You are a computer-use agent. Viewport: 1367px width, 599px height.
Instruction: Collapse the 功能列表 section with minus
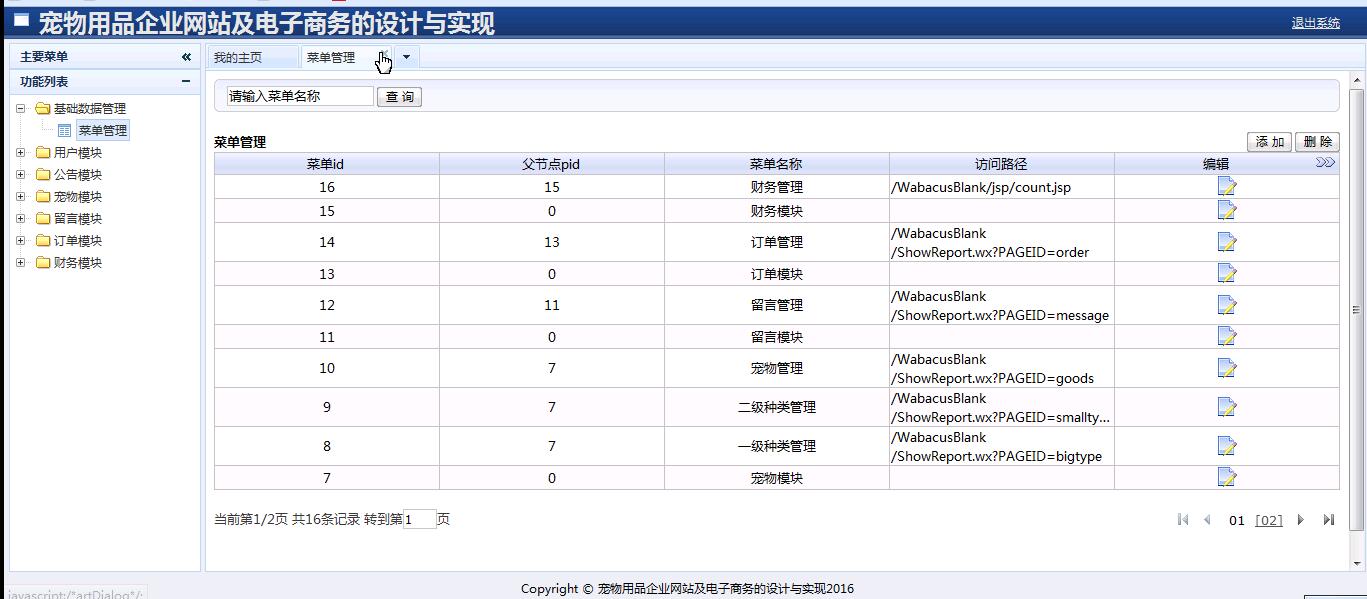[186, 81]
